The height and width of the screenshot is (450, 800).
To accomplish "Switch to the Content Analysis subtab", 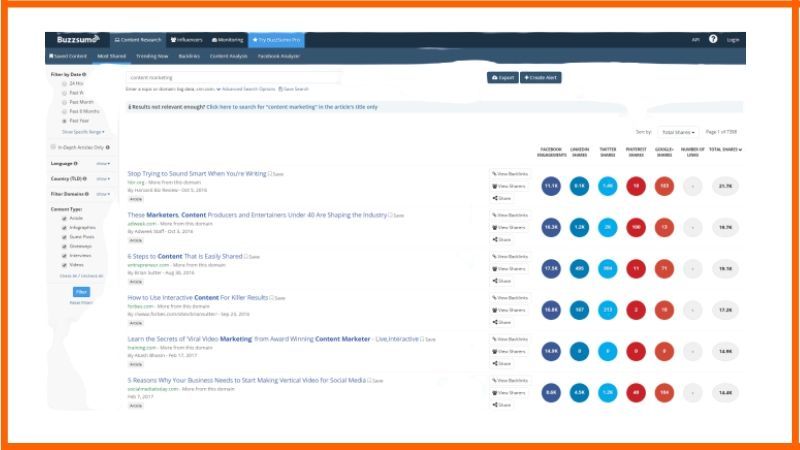I will coord(229,56).
